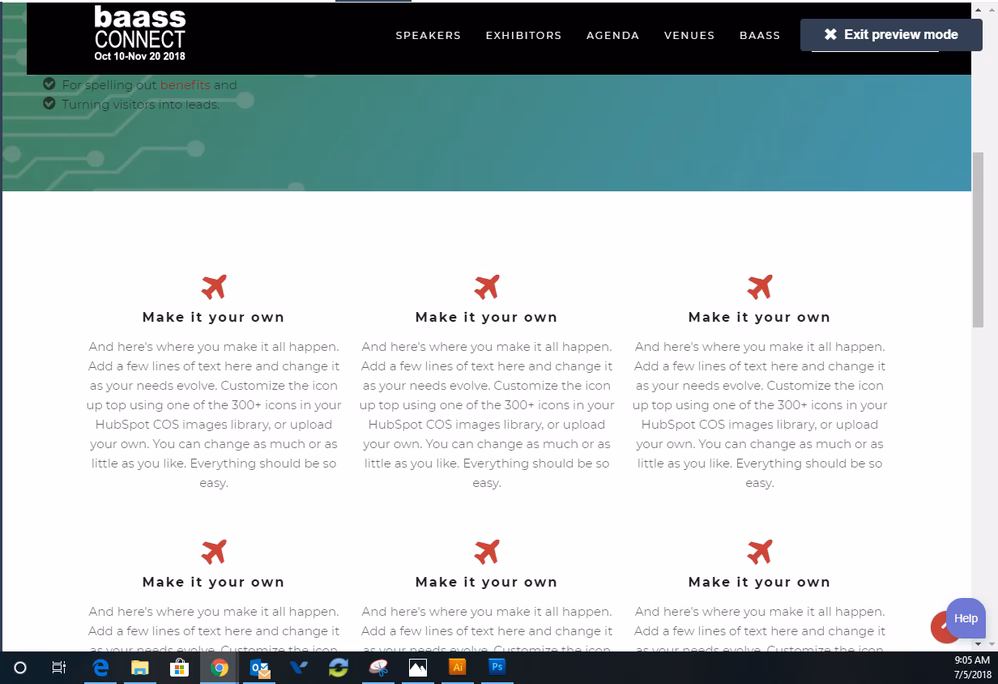Viewport: 998px width, 684px height.
Task: Click the airplane icon above the first column
Action: [x=213, y=285]
